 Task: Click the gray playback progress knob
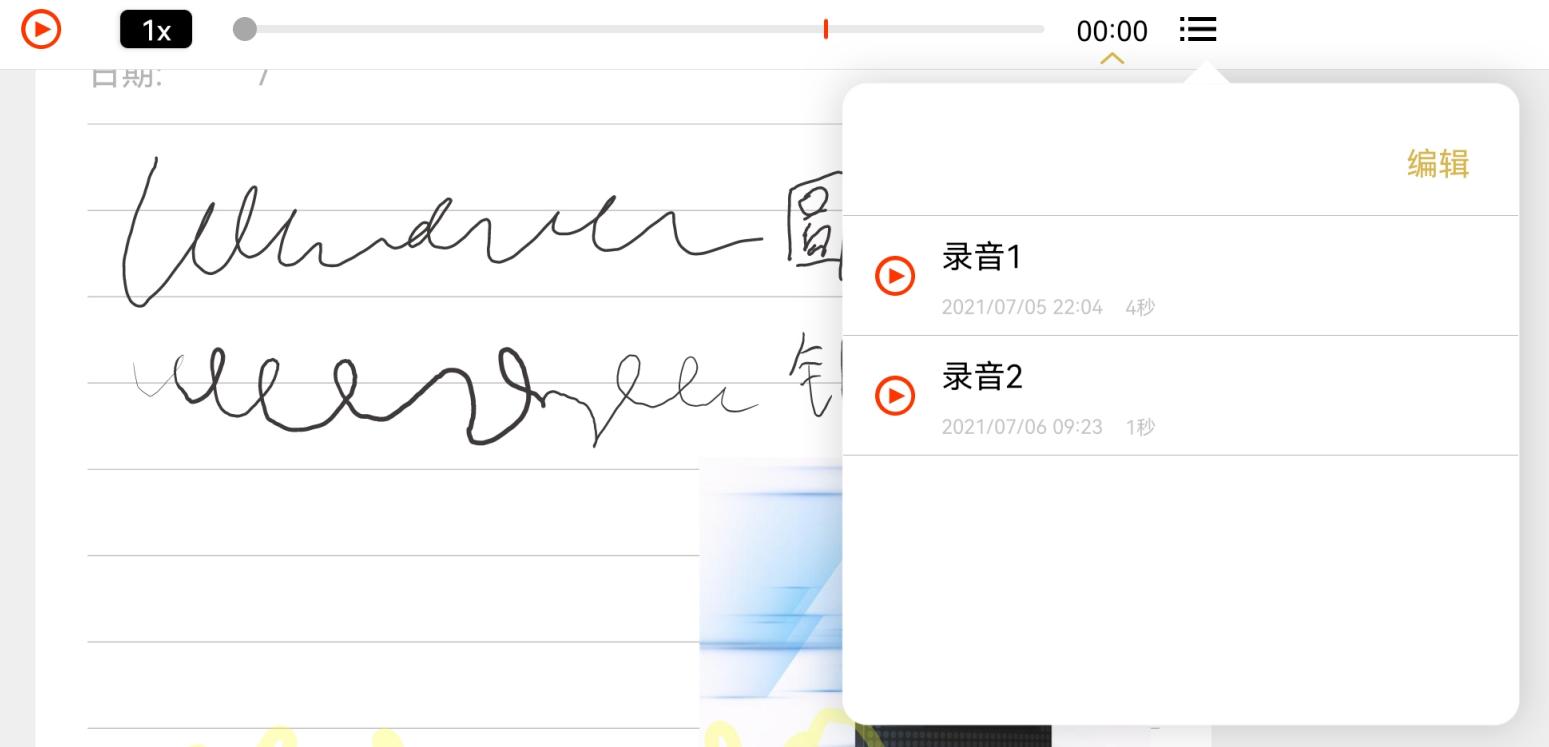pos(244,29)
